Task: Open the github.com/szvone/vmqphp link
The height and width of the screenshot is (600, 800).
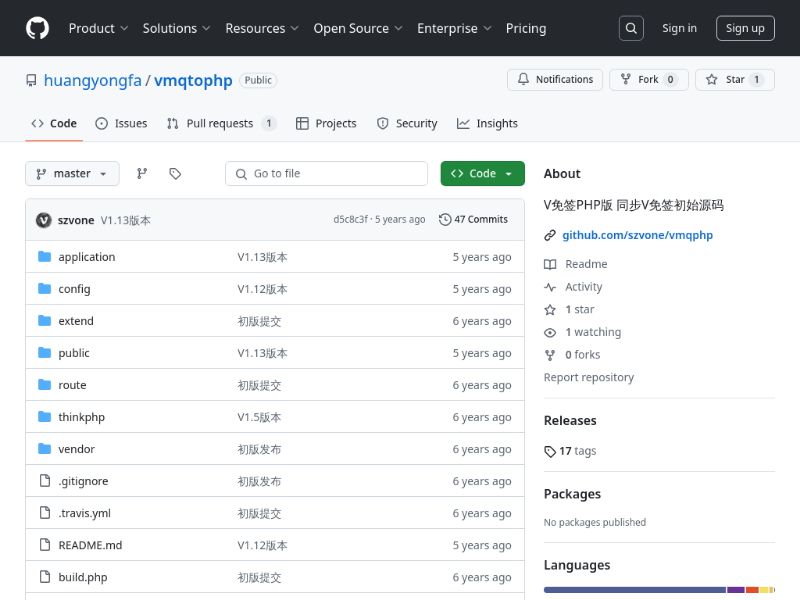Action: pyautogui.click(x=637, y=235)
